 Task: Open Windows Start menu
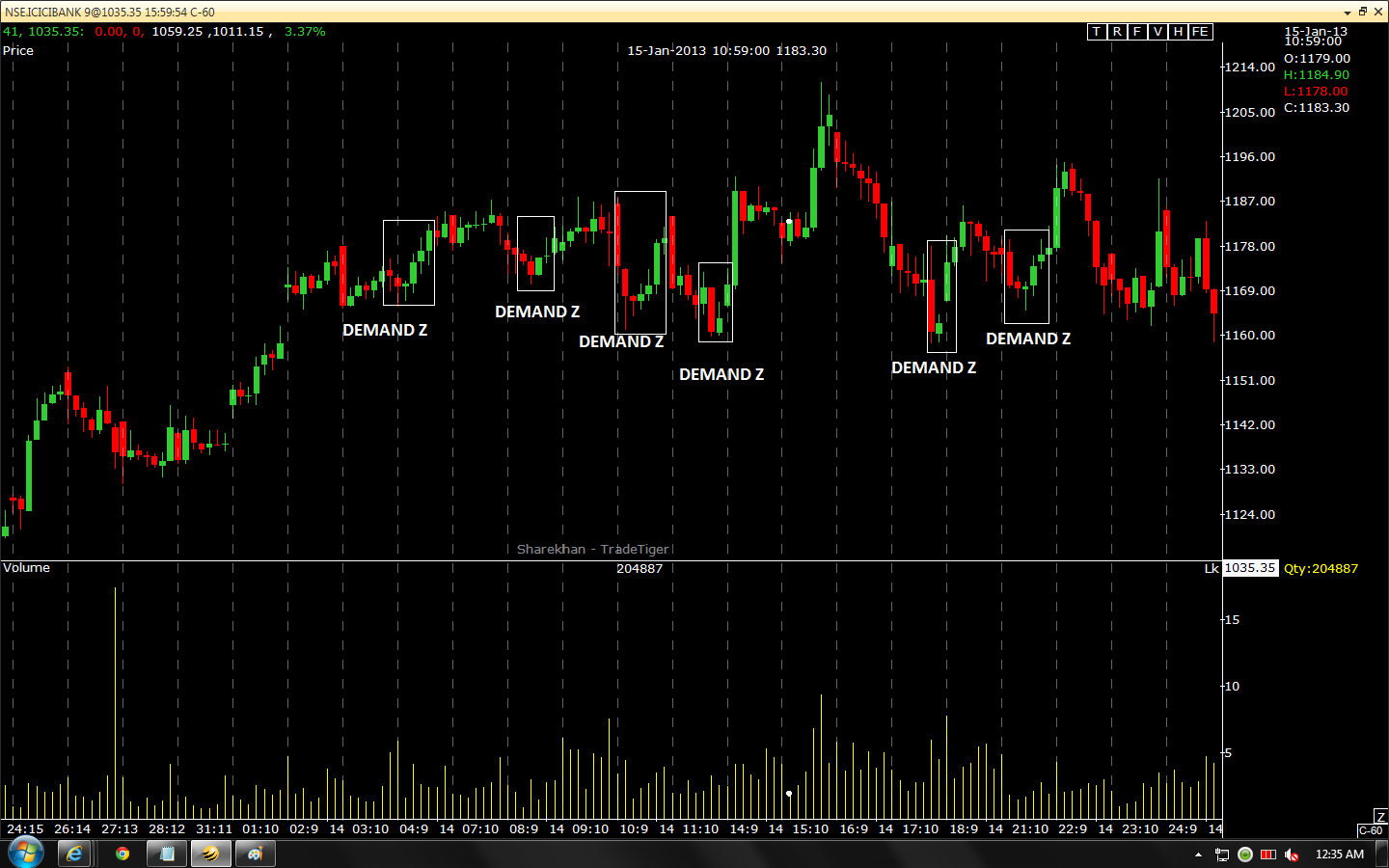pos(24,854)
